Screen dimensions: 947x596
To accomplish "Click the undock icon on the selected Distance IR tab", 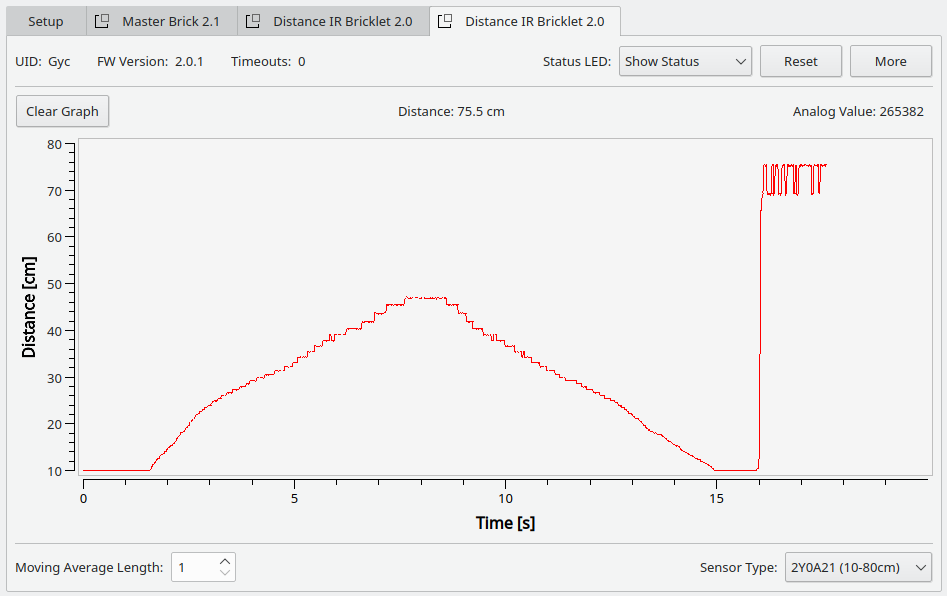I will [445, 21].
